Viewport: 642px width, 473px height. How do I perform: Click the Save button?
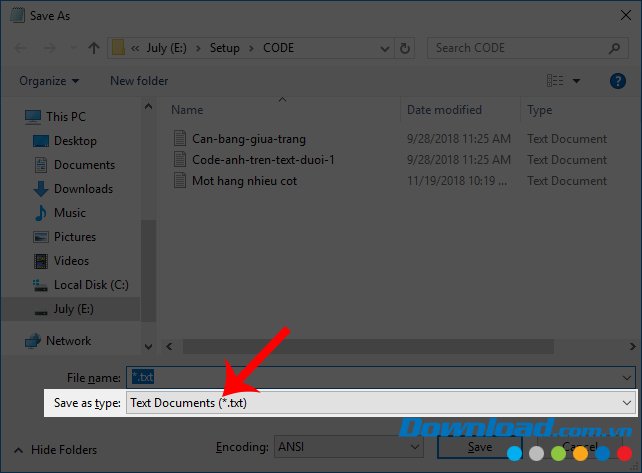[x=479, y=447]
